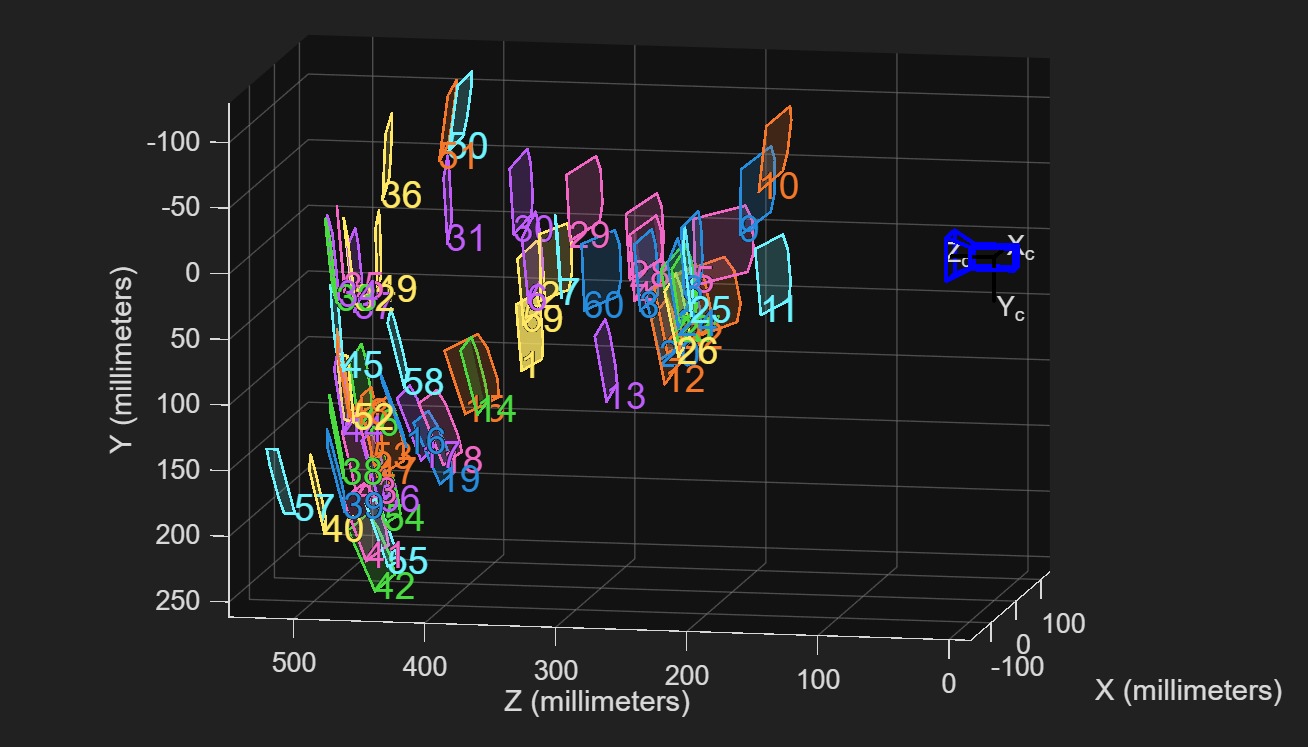Click the blue plane numbered 25
The image size is (1308, 747).
(x=713, y=309)
